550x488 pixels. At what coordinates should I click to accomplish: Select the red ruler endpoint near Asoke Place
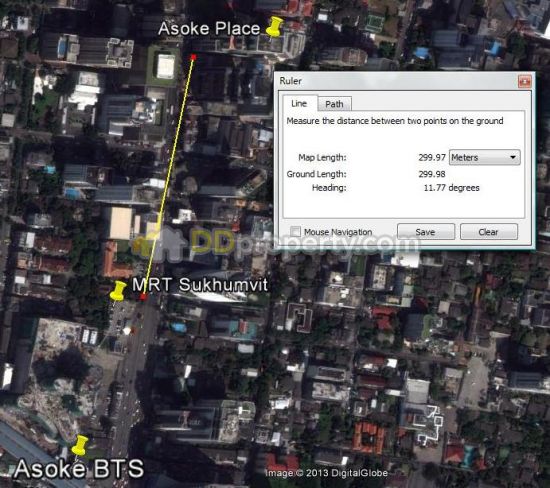(x=193, y=57)
